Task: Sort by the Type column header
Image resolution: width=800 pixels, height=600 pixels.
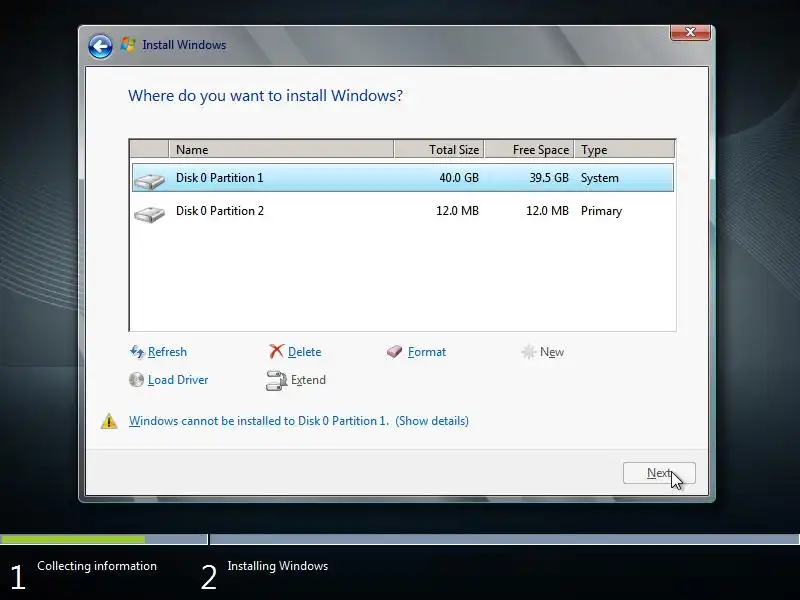Action: coord(624,149)
